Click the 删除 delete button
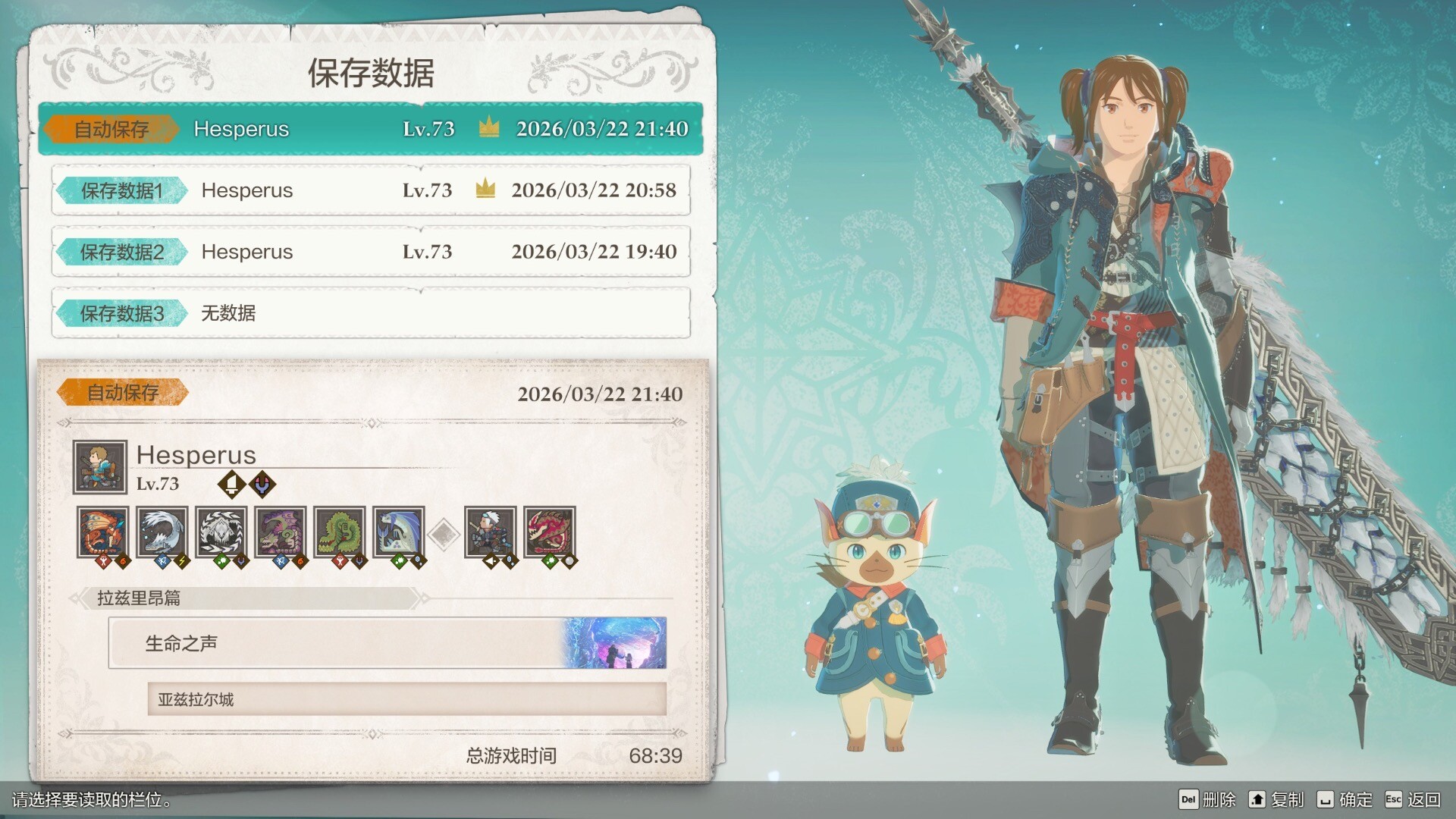Screen dimensions: 1456x819 point(1207,799)
